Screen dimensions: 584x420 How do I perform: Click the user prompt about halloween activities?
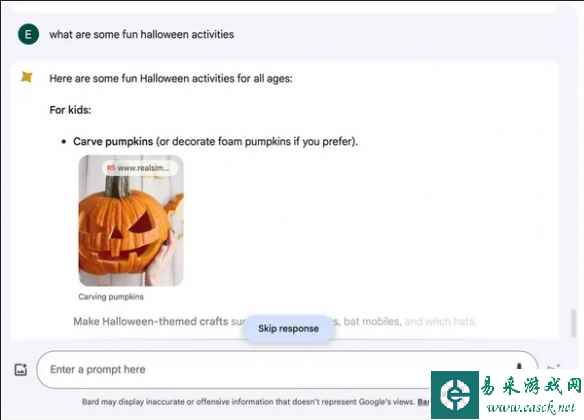point(142,34)
